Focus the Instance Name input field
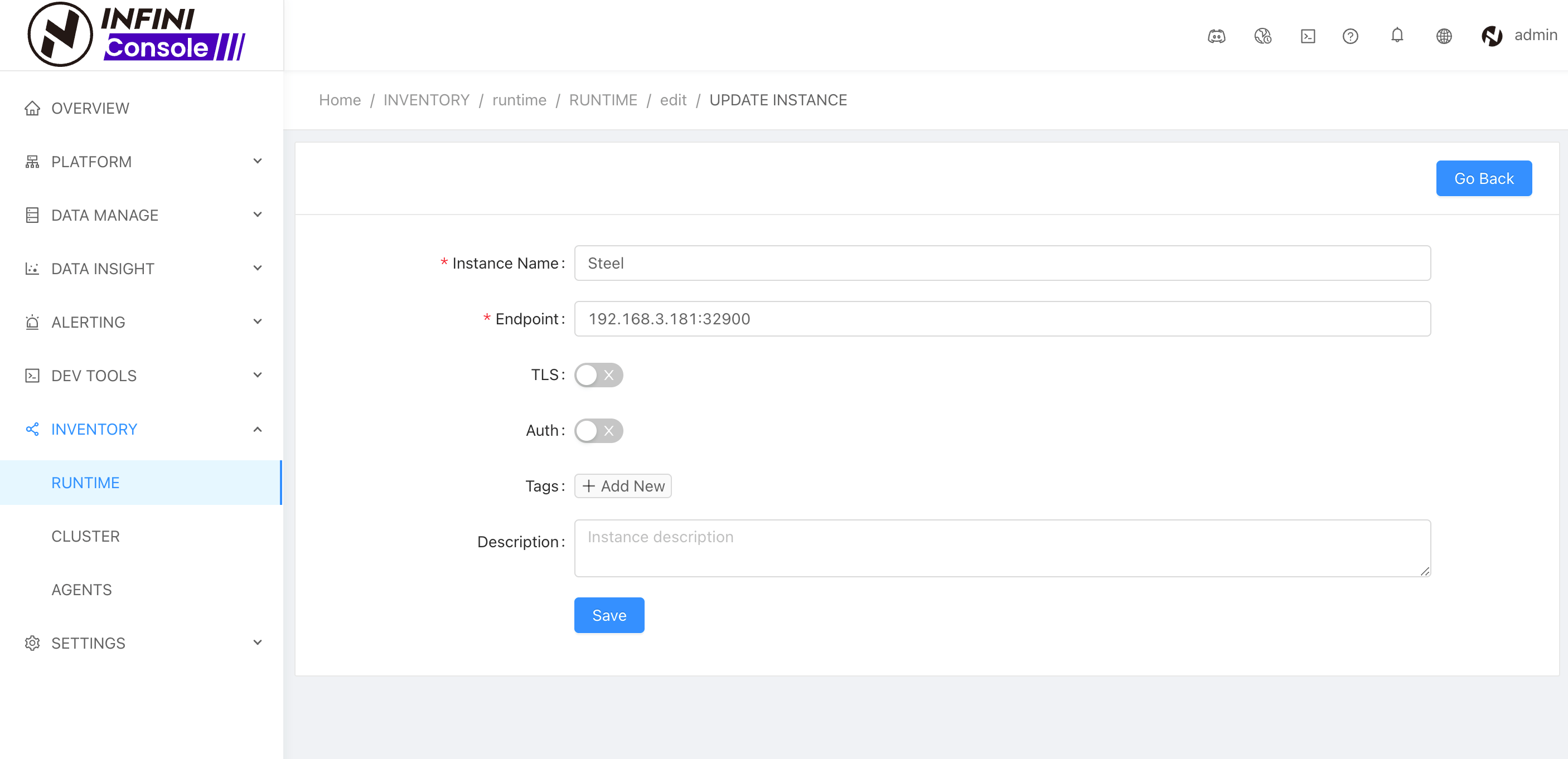This screenshot has height=759, width=1568. (x=1002, y=262)
